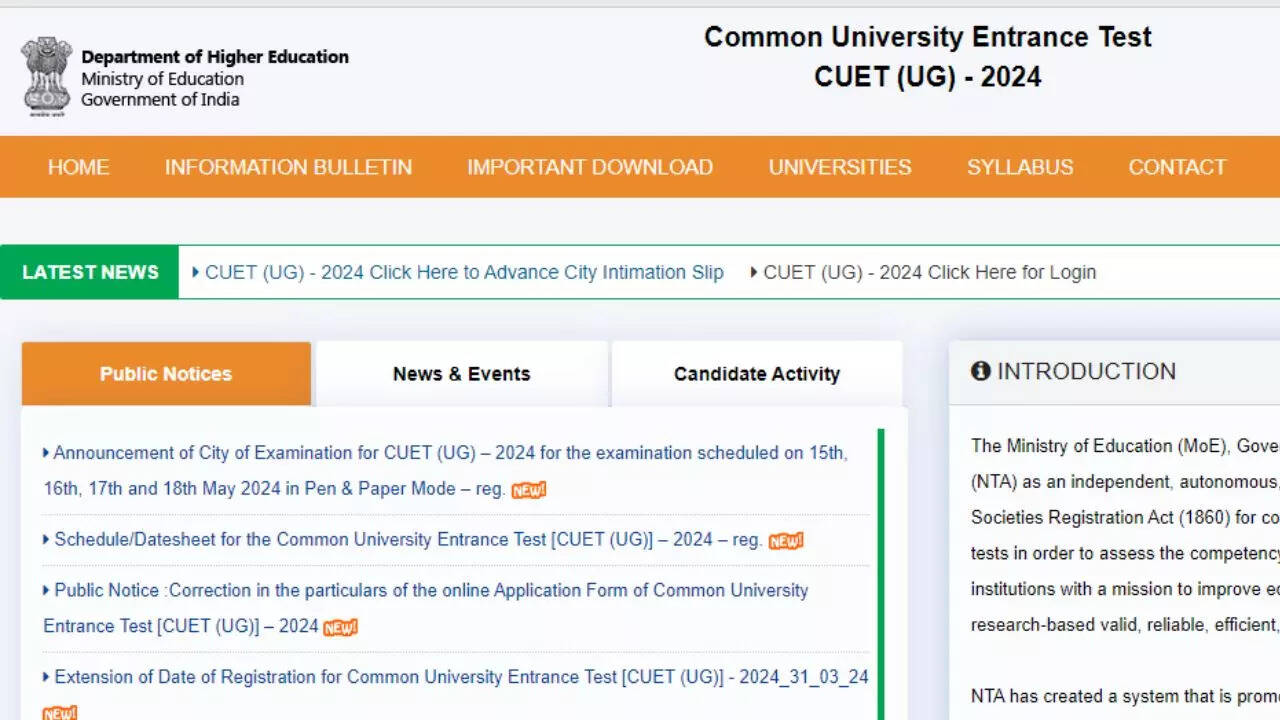
Task: Open INFORMATION BULLETIN in navigation bar
Action: pos(288,167)
